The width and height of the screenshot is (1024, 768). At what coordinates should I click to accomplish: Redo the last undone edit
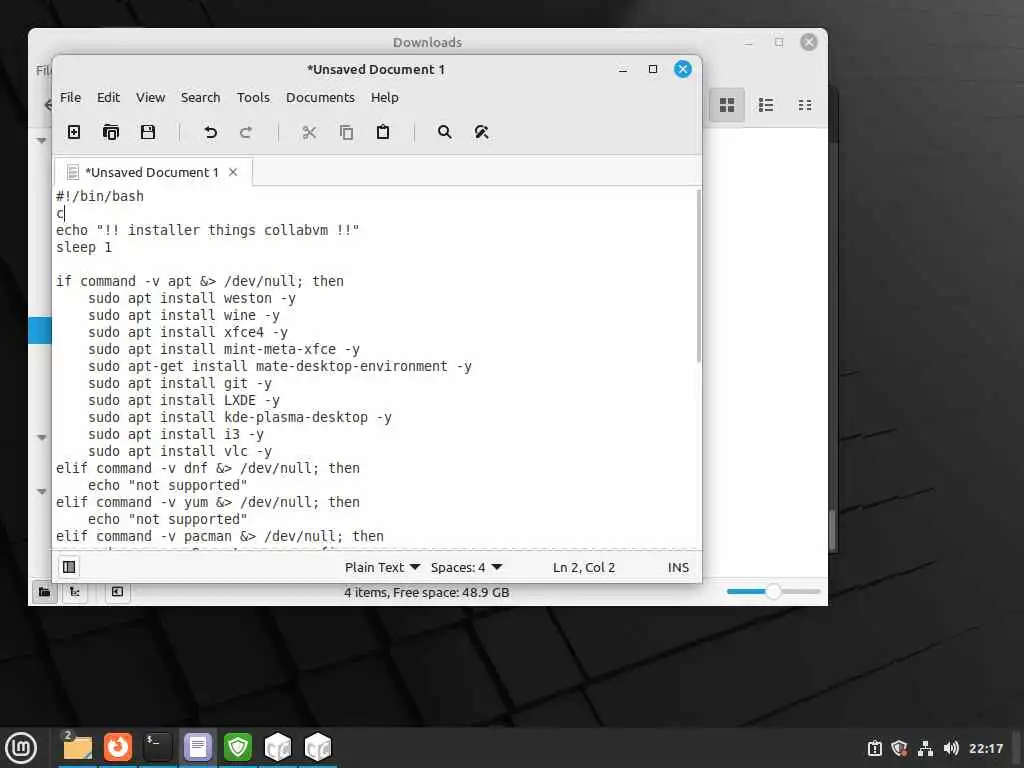[x=246, y=133]
